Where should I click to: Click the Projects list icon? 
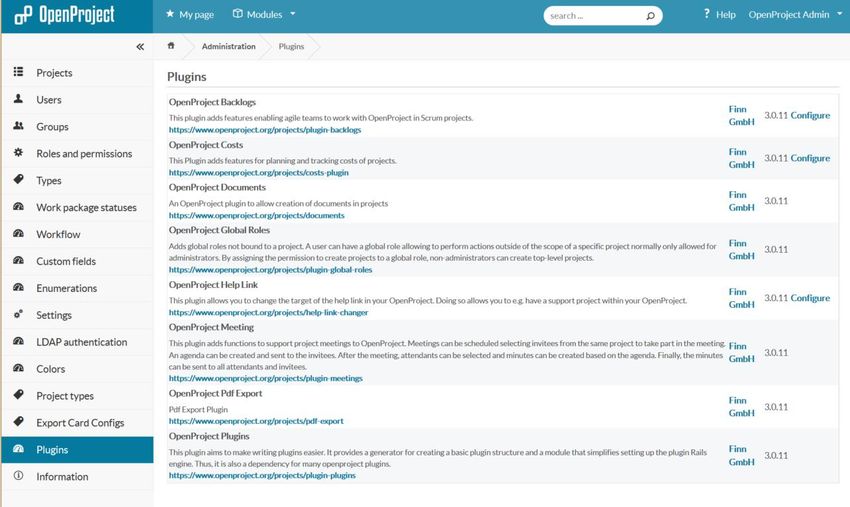pos(18,72)
